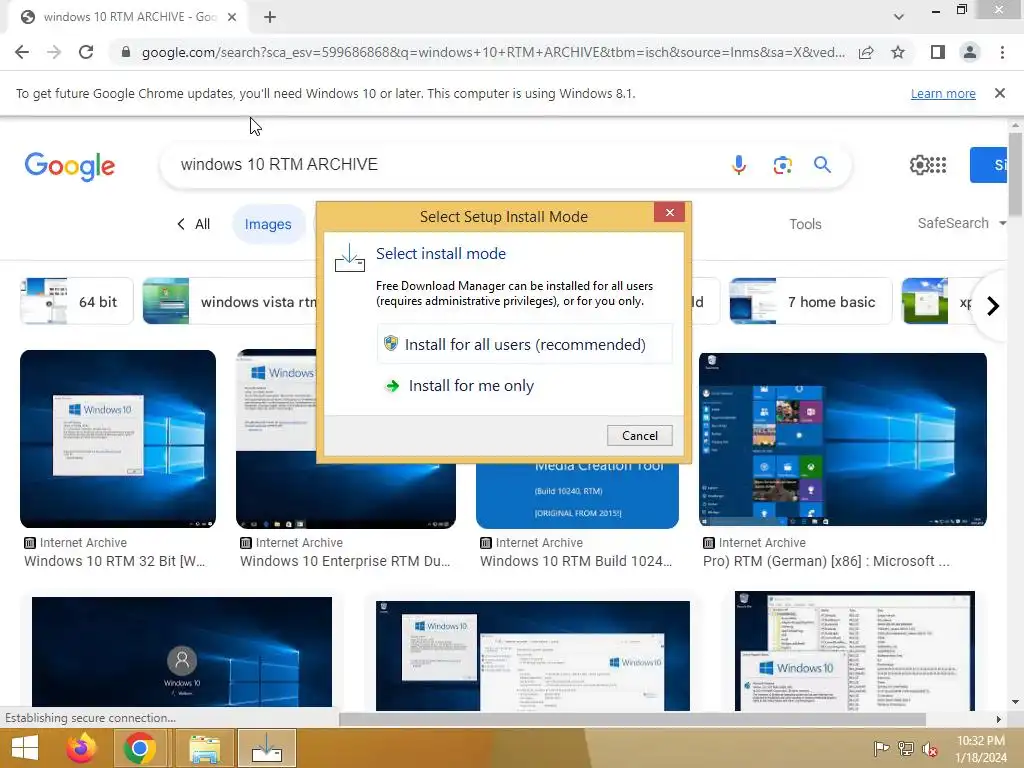
Task: Click the Chrome forward arrow
Action: (x=54, y=52)
